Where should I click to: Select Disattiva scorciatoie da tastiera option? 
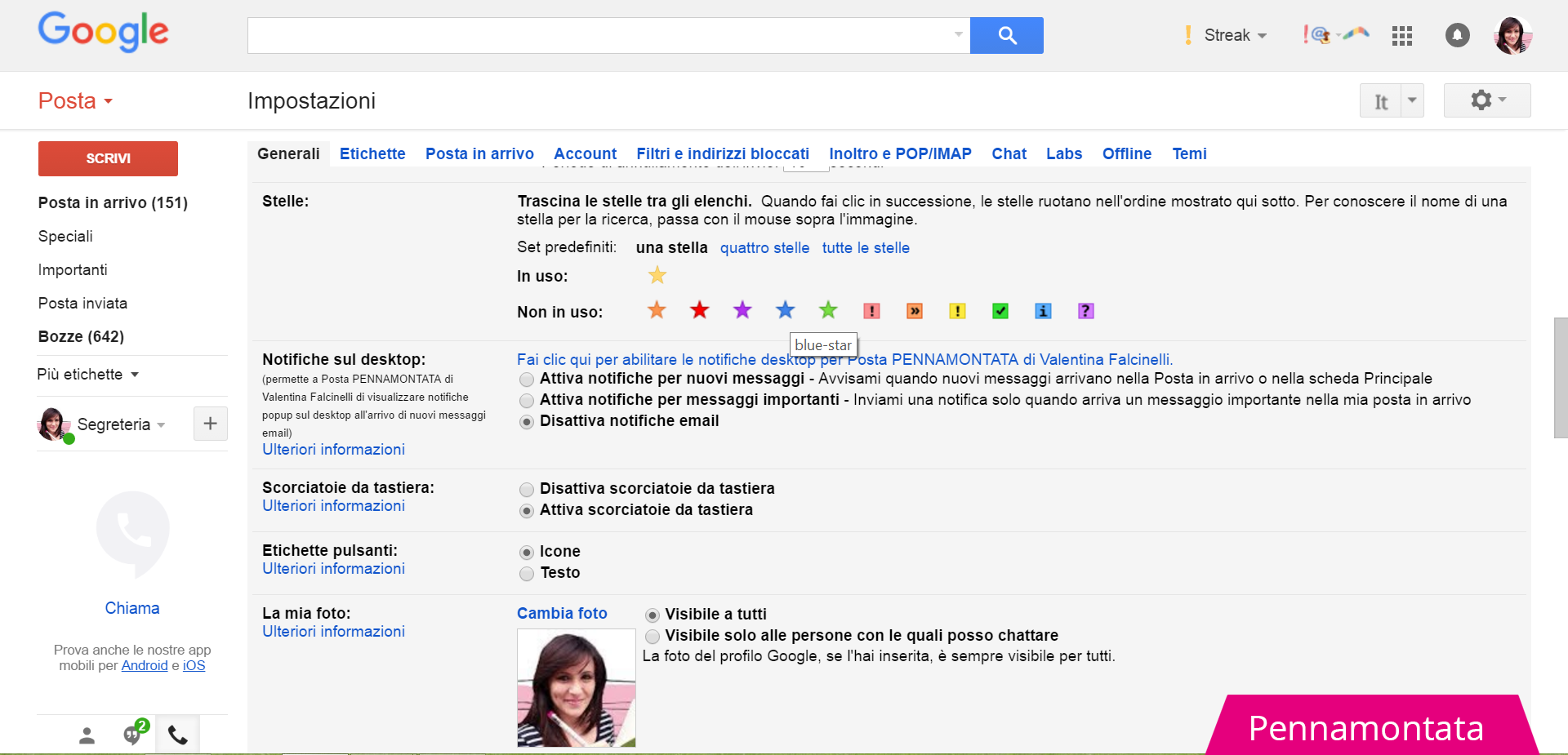point(527,490)
